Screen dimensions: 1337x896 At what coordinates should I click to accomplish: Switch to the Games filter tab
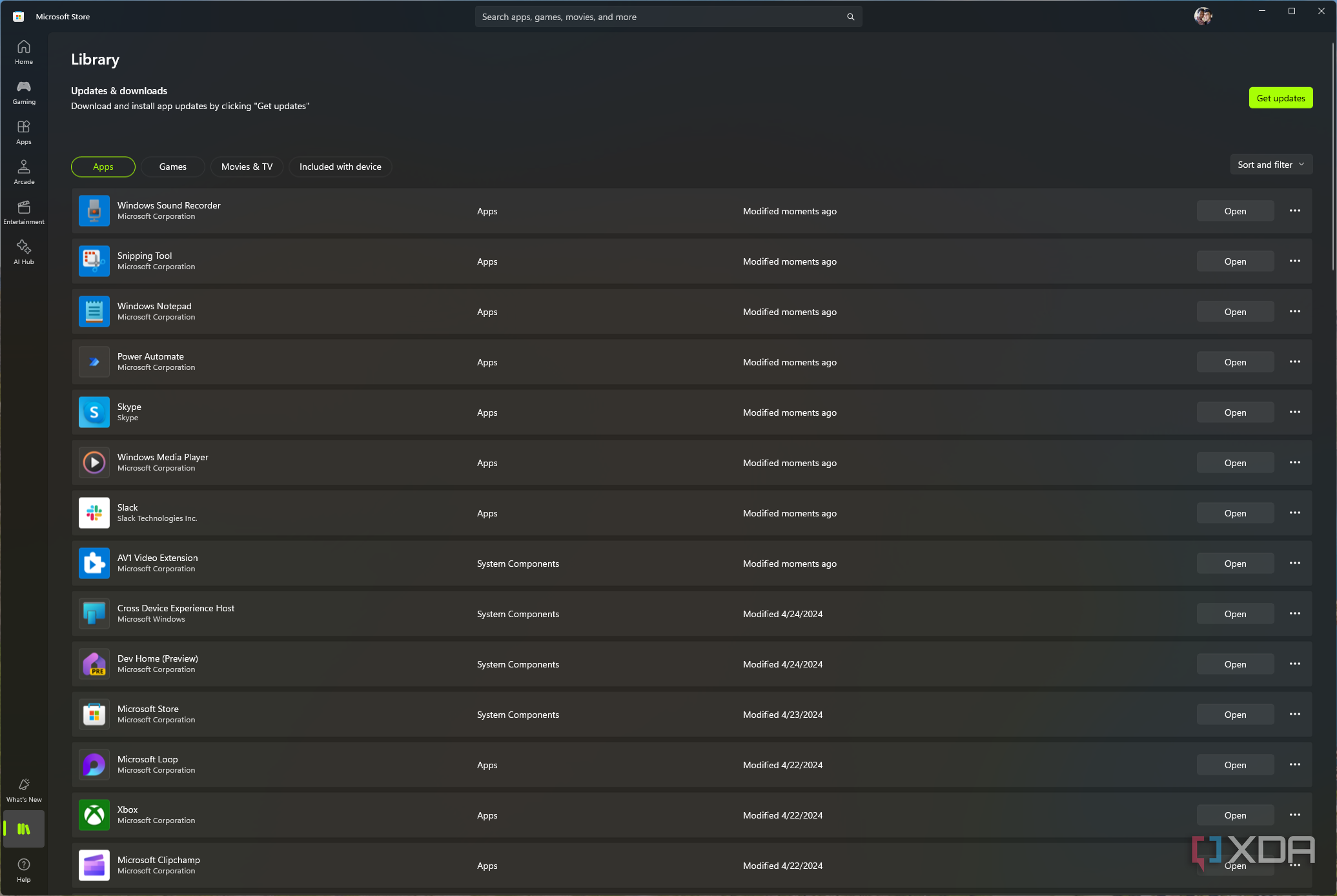[173, 167]
